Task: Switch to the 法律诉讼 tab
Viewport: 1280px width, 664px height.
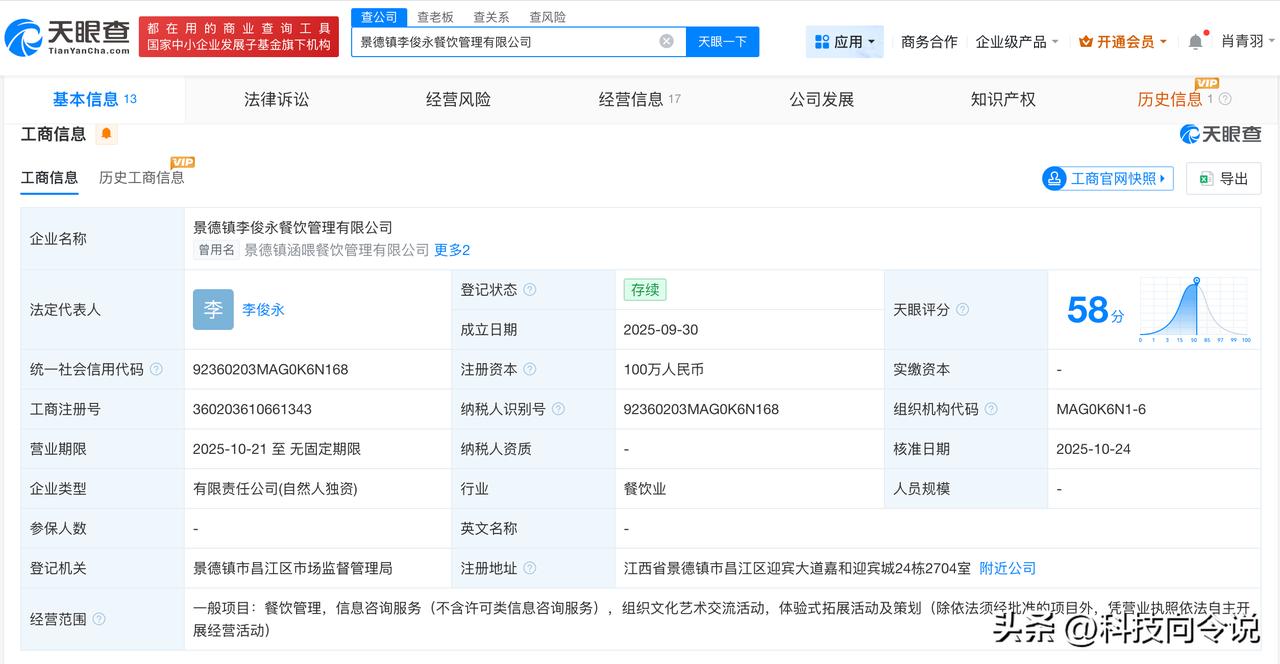Action: click(x=276, y=99)
